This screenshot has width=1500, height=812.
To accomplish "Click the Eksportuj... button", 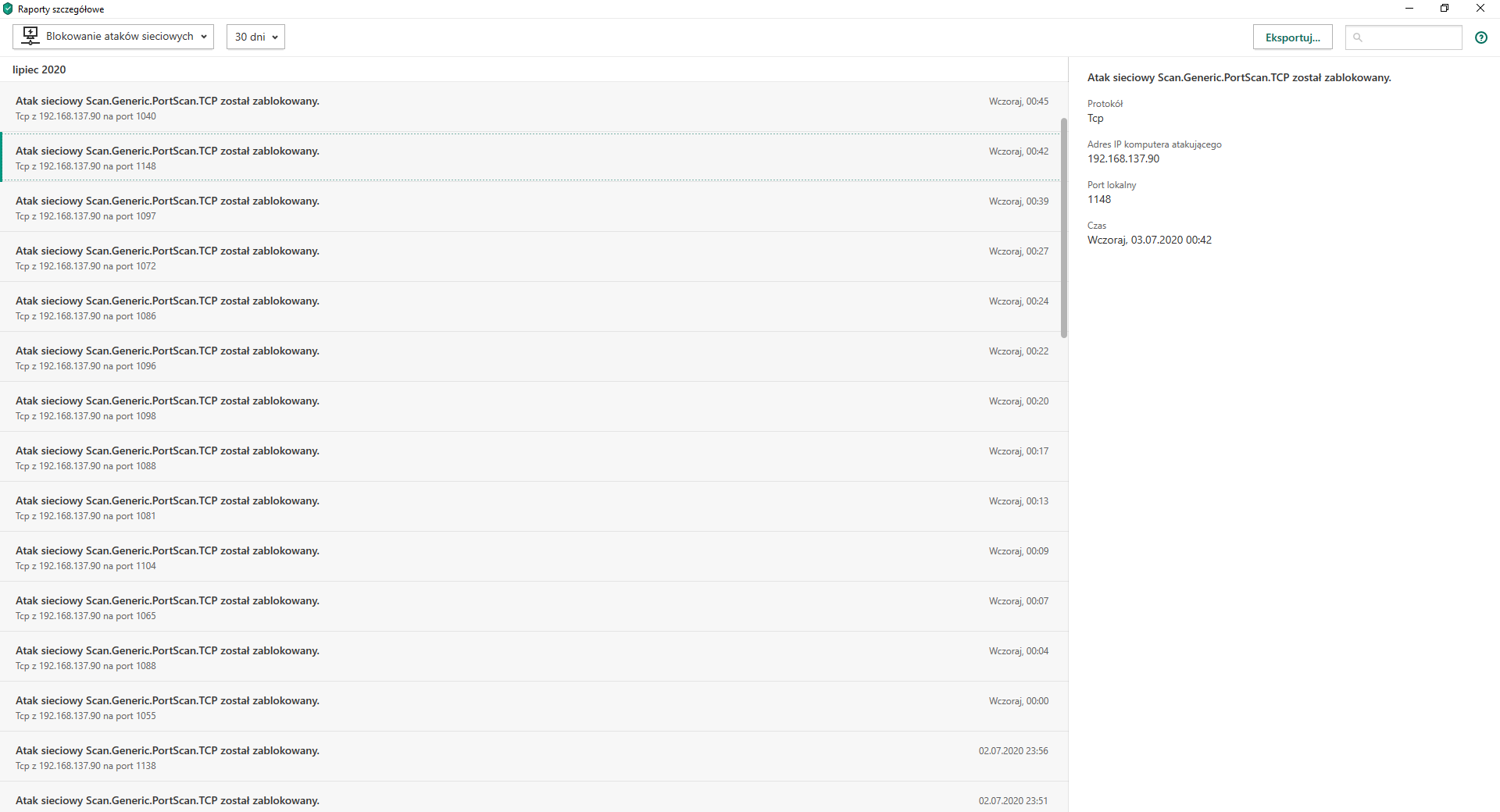I will 1293,37.
